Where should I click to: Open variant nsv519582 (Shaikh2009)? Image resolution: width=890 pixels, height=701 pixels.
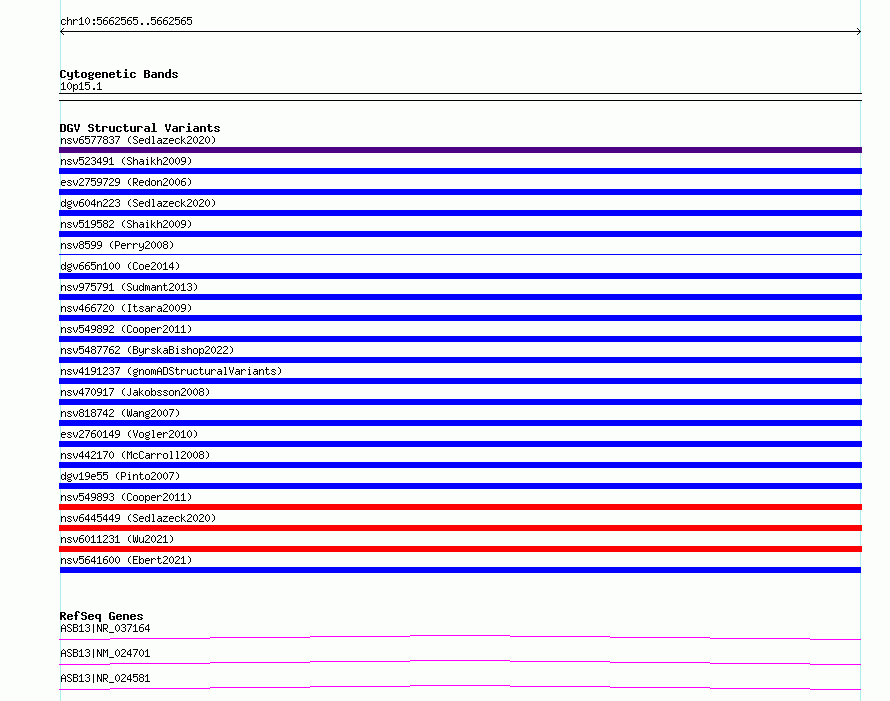click(126, 224)
